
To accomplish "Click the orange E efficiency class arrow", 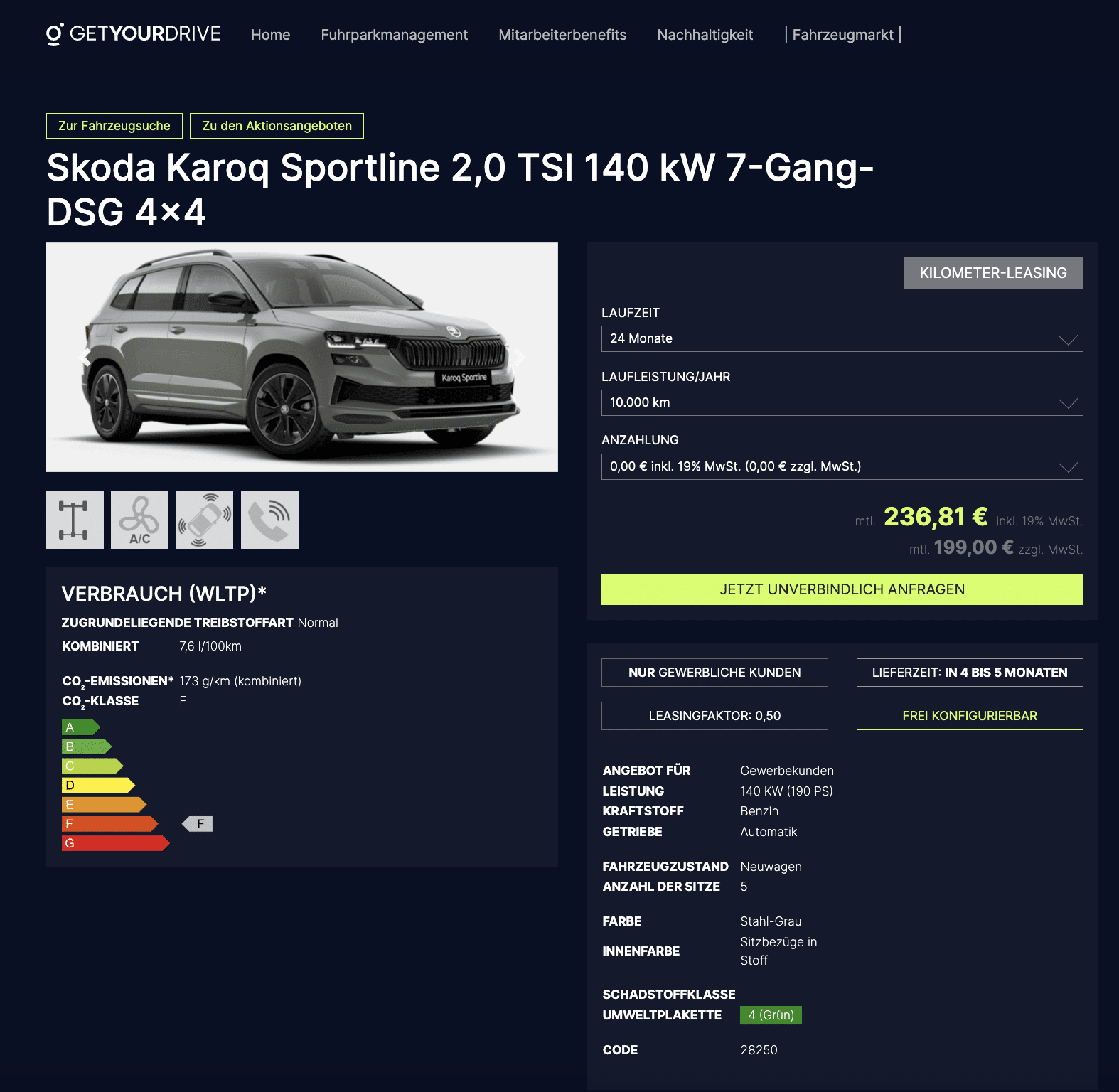I will (x=104, y=805).
